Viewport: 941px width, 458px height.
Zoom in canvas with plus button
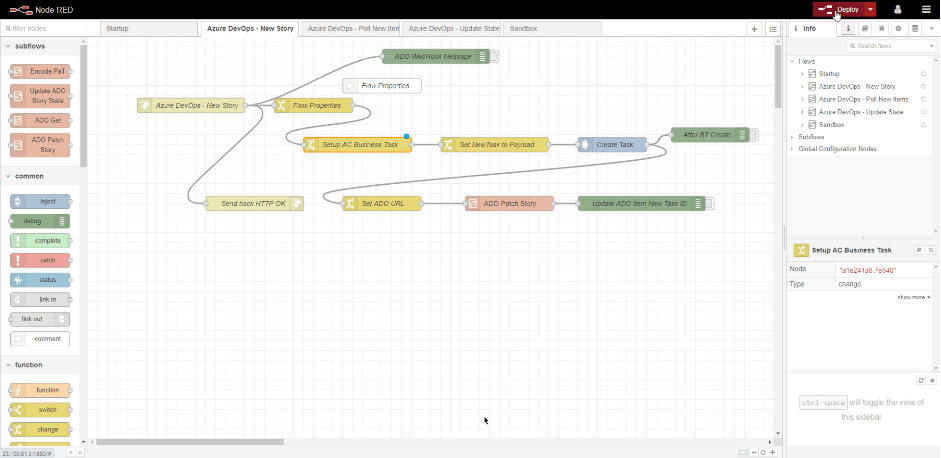(772, 453)
